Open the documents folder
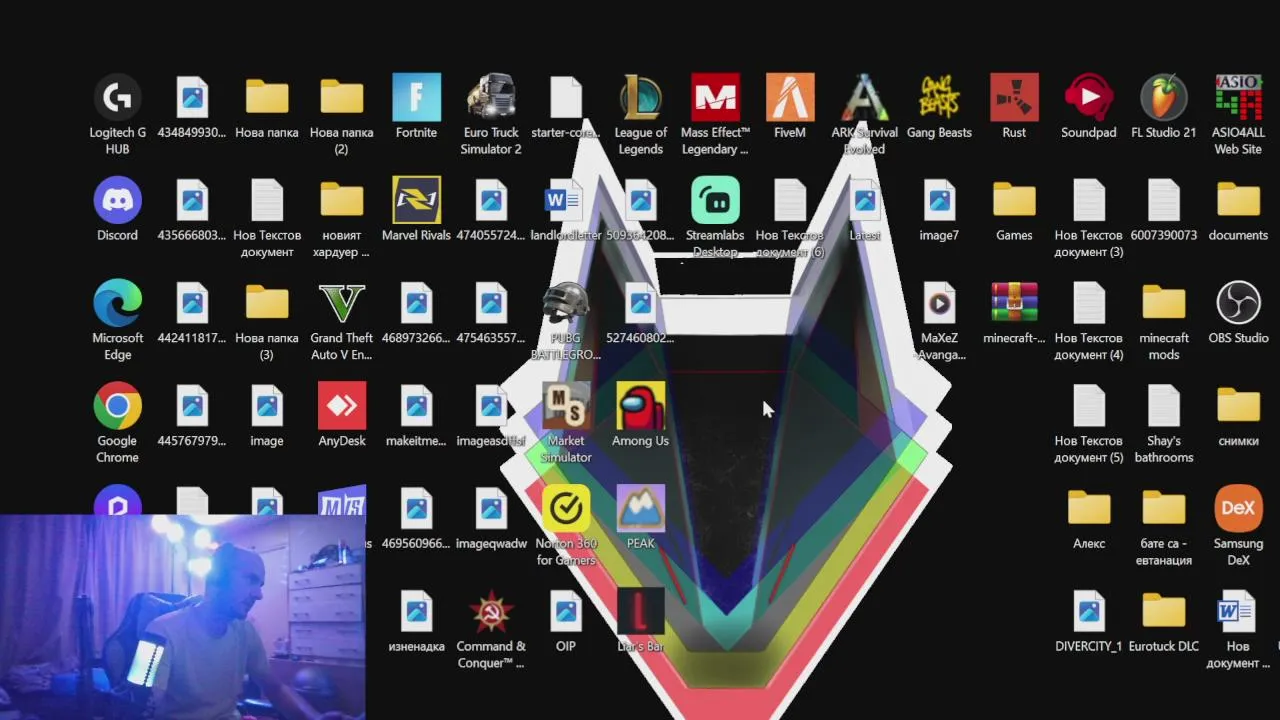1280x720 pixels. 1238,209
